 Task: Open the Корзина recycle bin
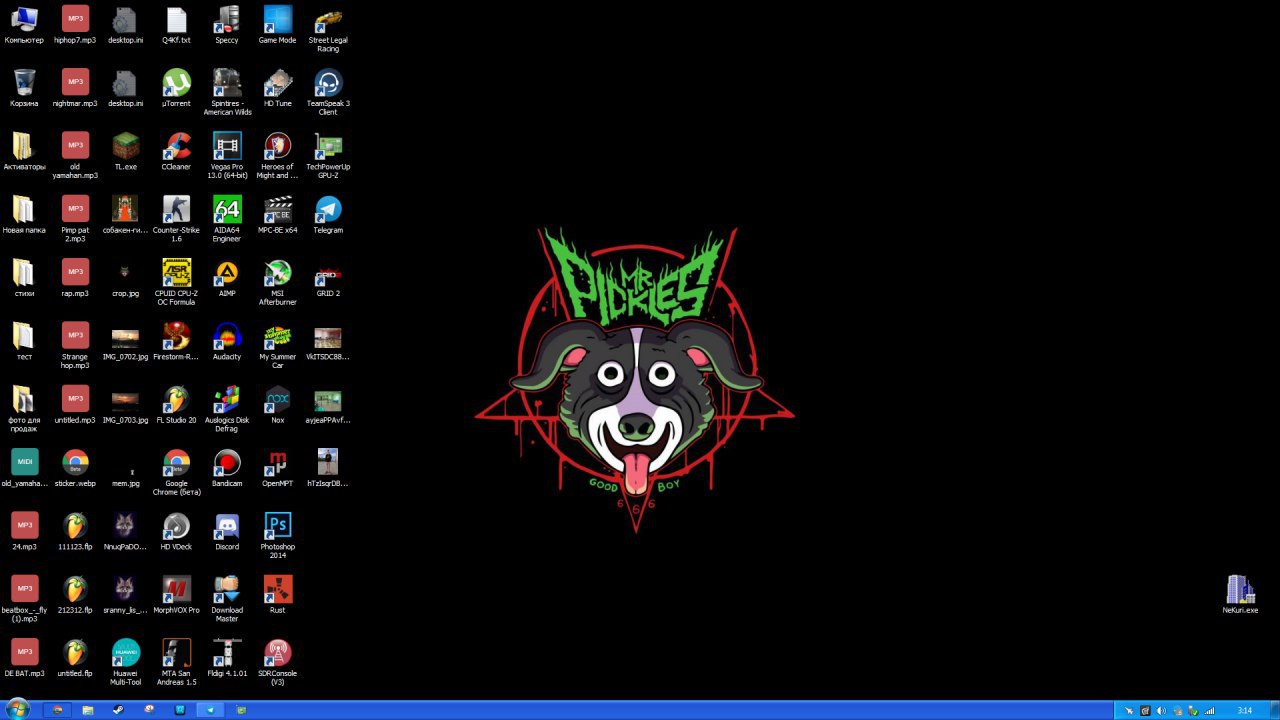coord(24,88)
